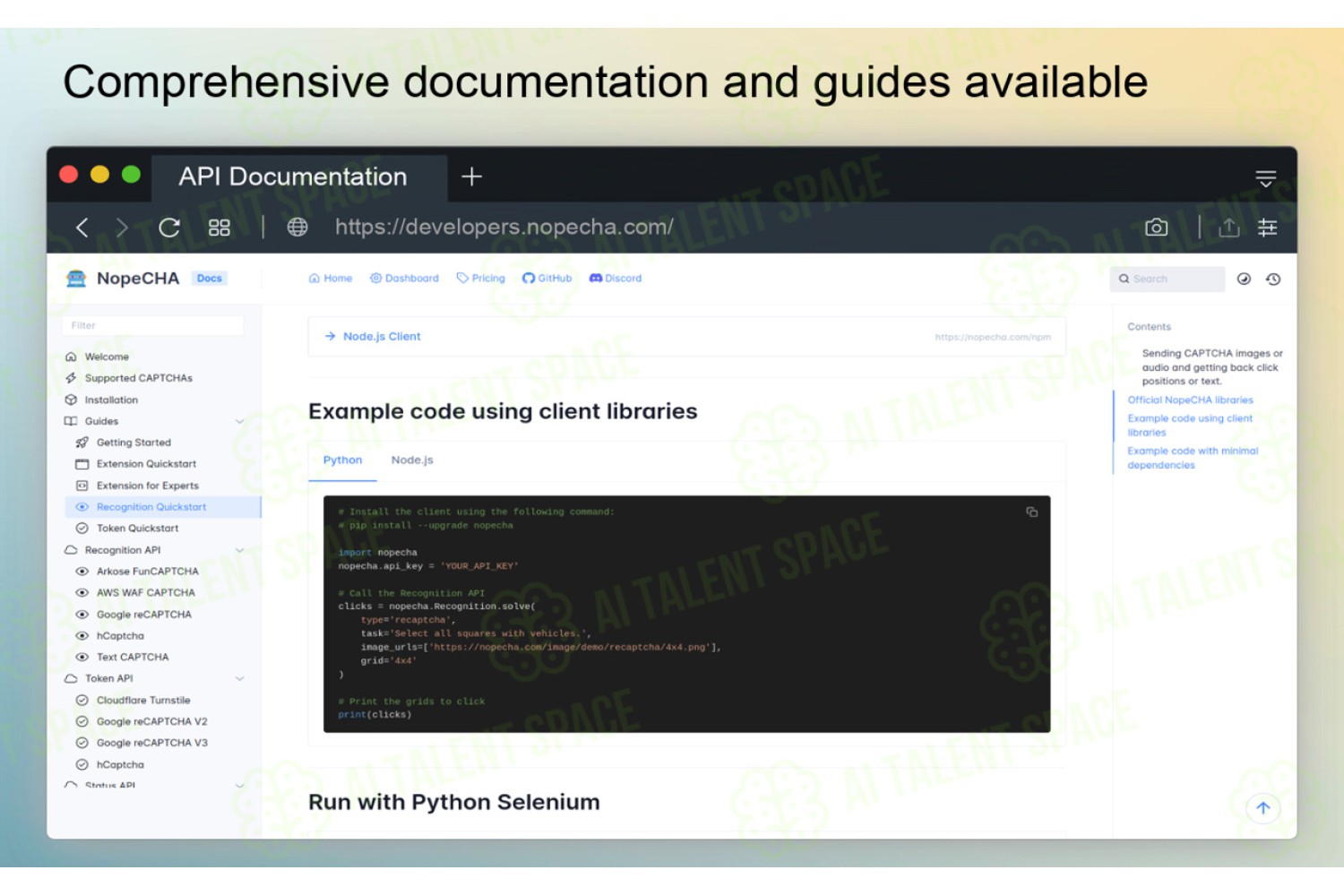Click the address bar URL field
1344x896 pixels.
[x=504, y=227]
